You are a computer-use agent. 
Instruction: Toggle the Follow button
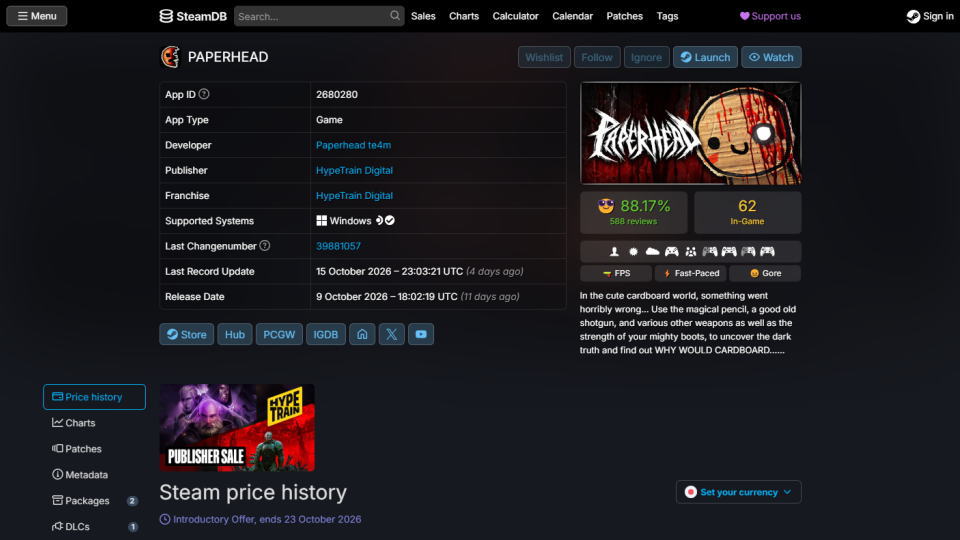click(x=597, y=57)
